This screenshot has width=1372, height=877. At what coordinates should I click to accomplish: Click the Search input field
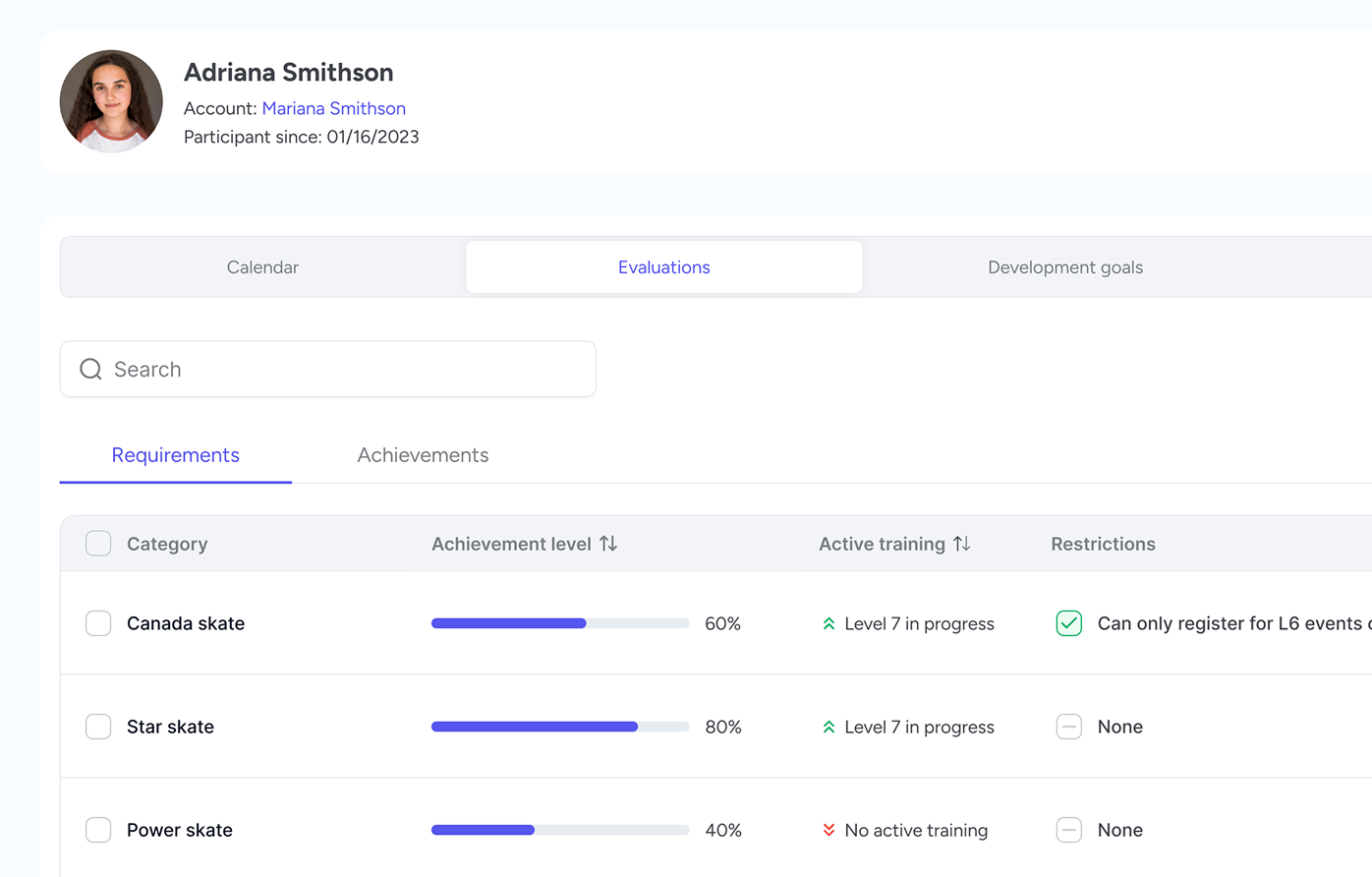(328, 369)
